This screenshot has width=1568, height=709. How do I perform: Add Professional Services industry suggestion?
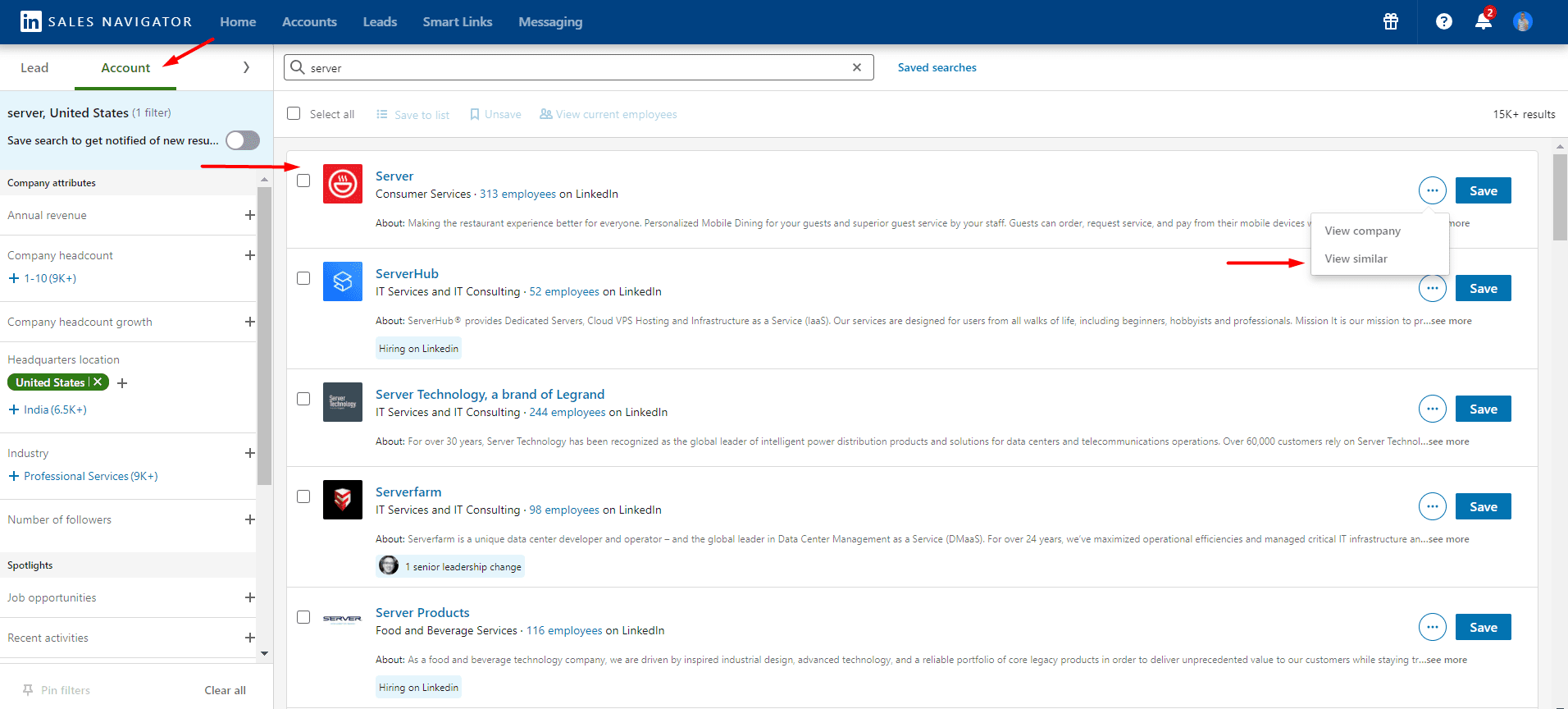83,476
